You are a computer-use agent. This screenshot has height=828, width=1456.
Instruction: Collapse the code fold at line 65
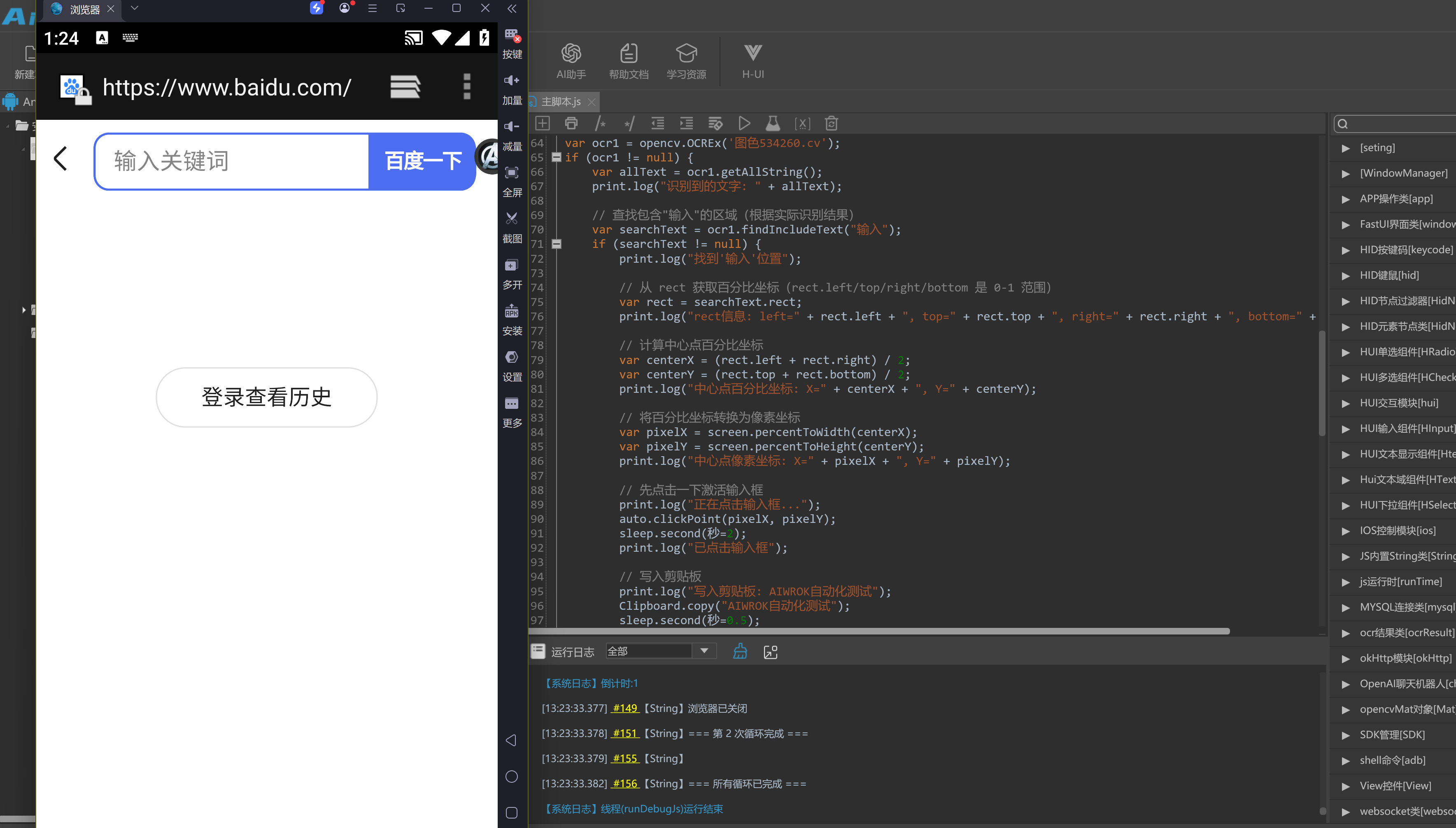click(557, 157)
